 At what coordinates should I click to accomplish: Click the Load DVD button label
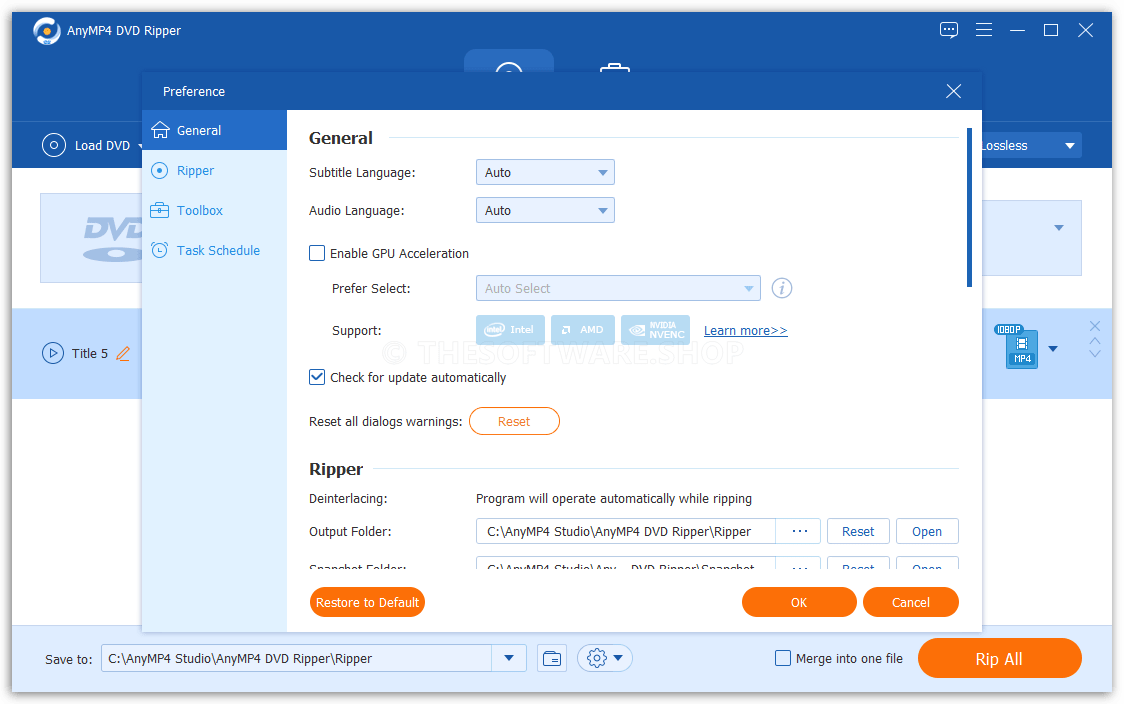[x=103, y=146]
